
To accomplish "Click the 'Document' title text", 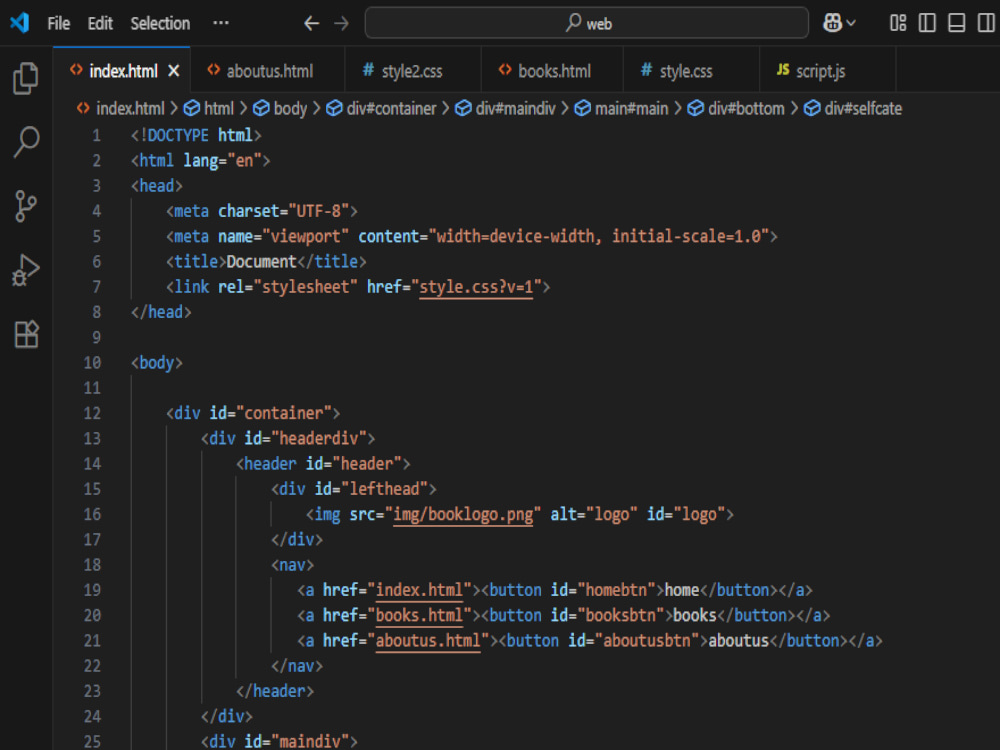I will (x=261, y=261).
